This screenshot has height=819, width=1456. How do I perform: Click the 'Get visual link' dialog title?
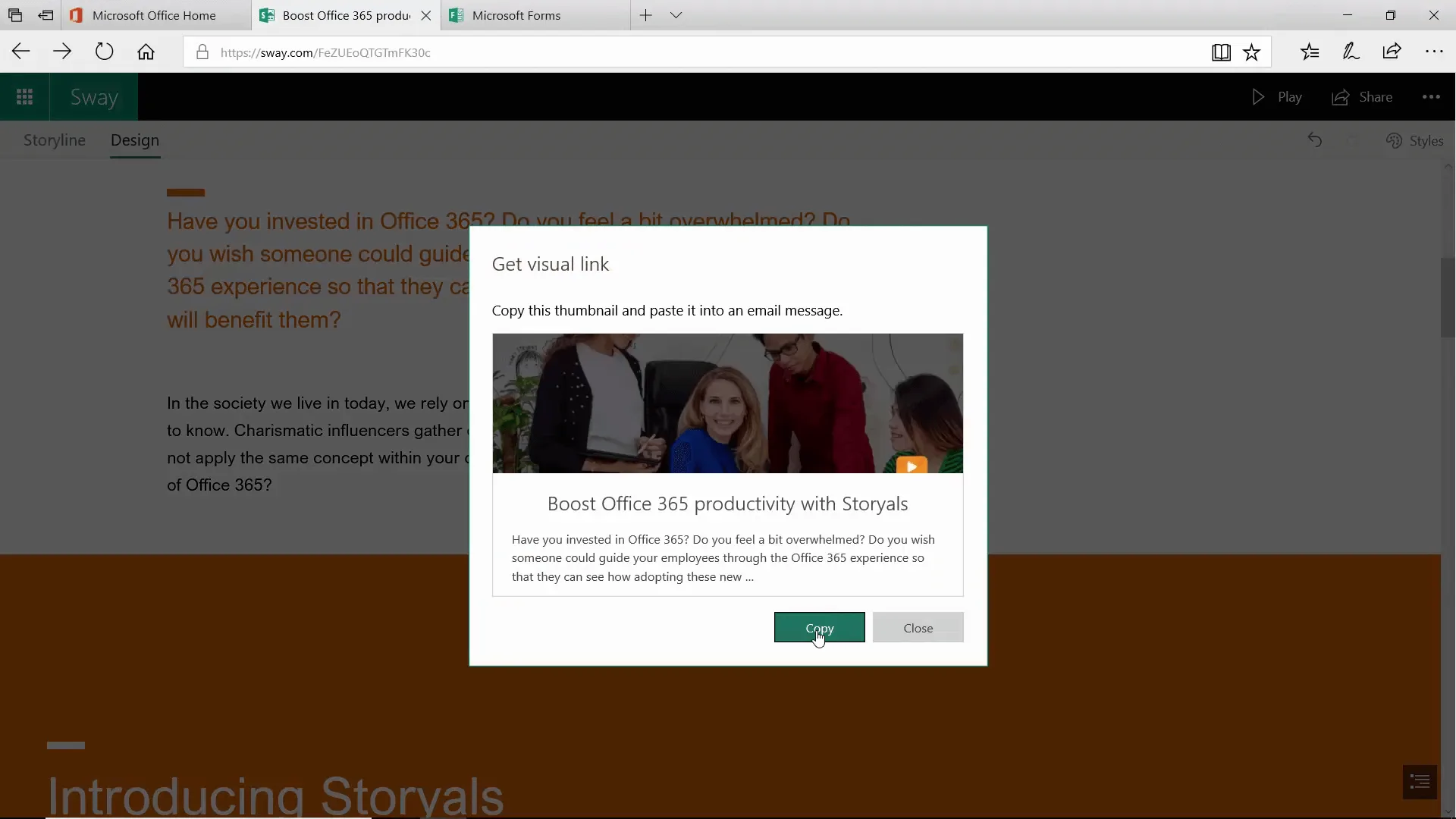551,264
